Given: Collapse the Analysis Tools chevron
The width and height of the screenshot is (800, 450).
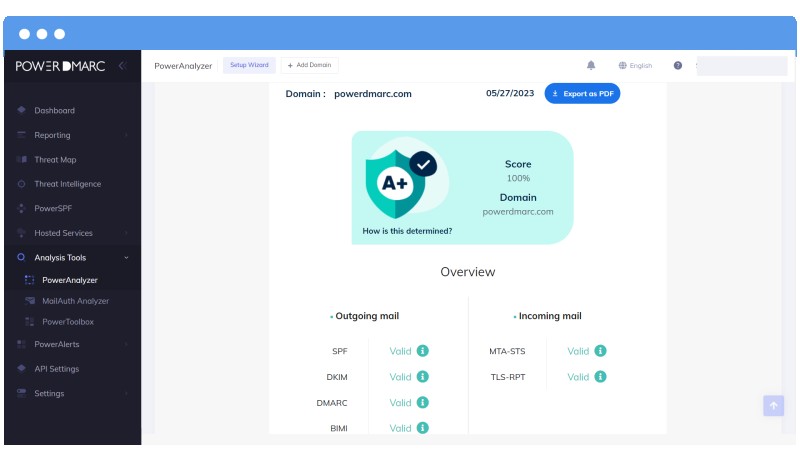Looking at the screenshot, I should (x=126, y=258).
